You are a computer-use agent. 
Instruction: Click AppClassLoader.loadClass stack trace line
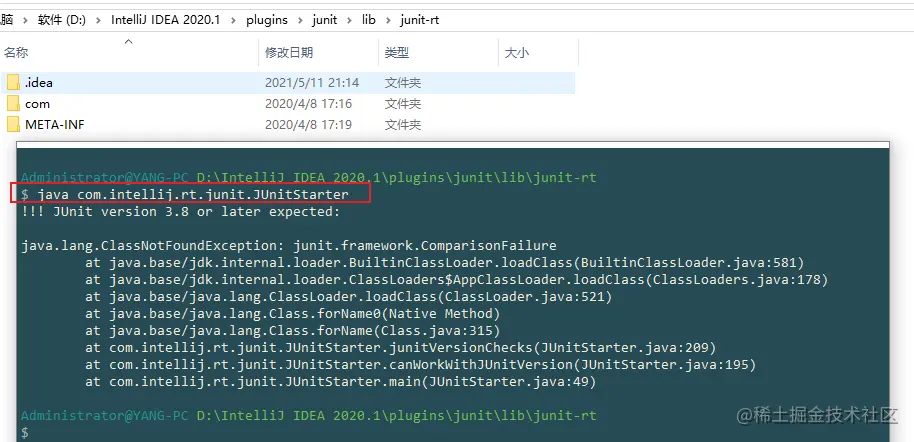(456, 280)
